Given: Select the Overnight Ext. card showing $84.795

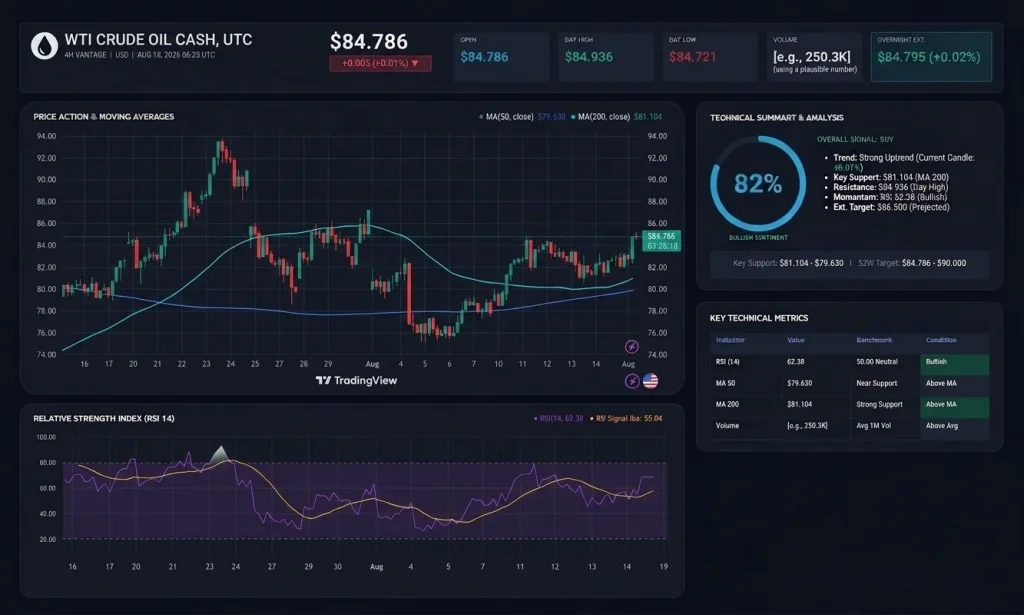Looking at the screenshot, I should click(931, 57).
